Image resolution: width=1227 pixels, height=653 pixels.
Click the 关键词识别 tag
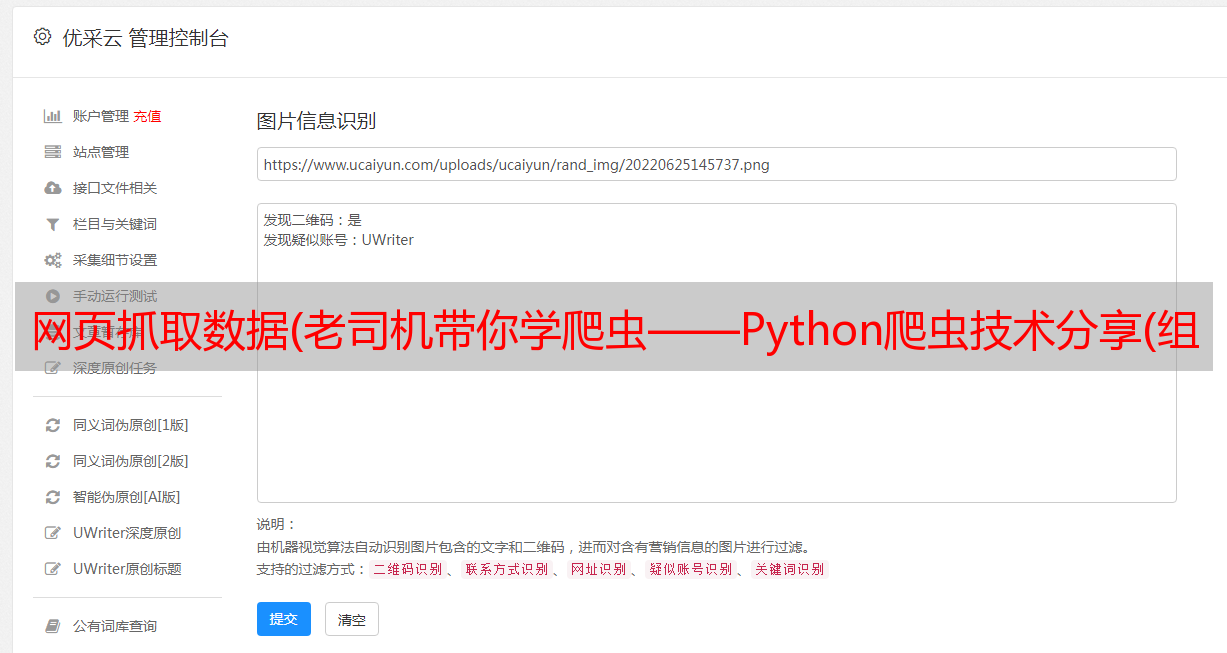click(x=790, y=569)
